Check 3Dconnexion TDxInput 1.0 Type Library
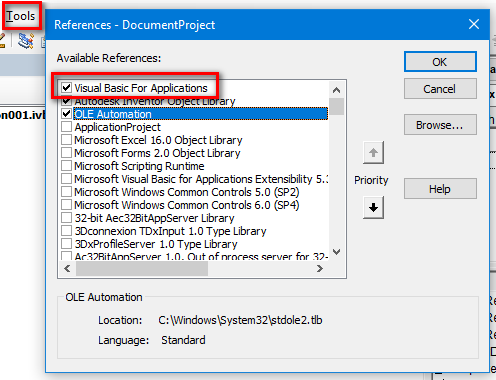The width and height of the screenshot is (496, 380). click(66, 231)
